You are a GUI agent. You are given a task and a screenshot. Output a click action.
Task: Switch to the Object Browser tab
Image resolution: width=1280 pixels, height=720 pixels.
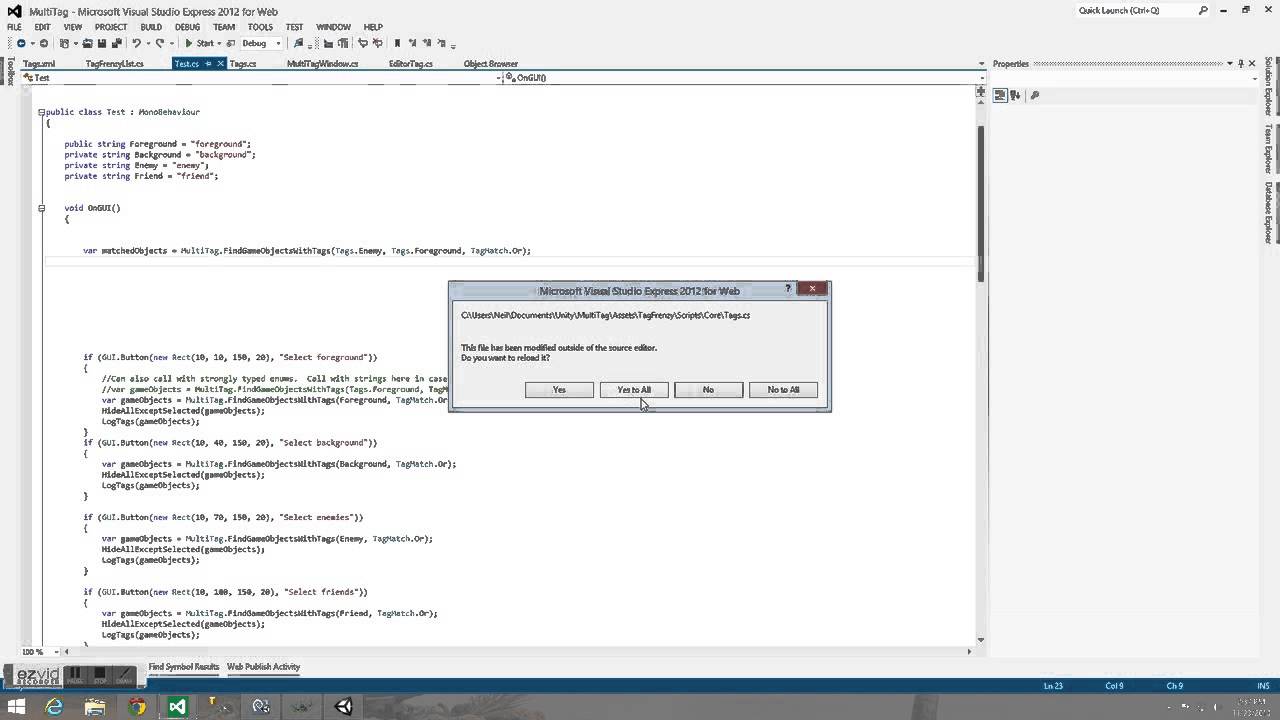490,64
